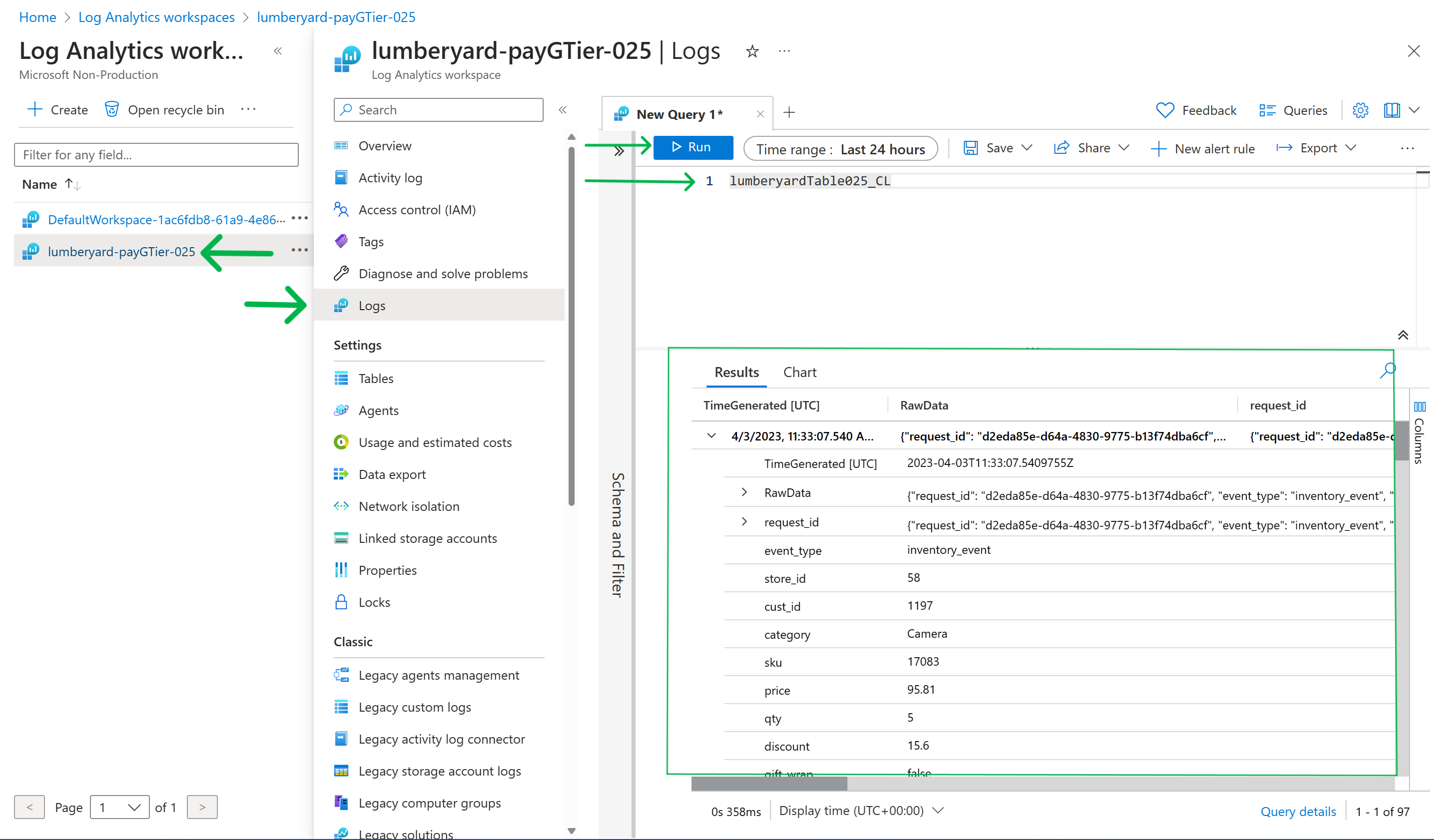Click Open recycle bin icon
The height and width of the screenshot is (840, 1434).
(x=112, y=109)
